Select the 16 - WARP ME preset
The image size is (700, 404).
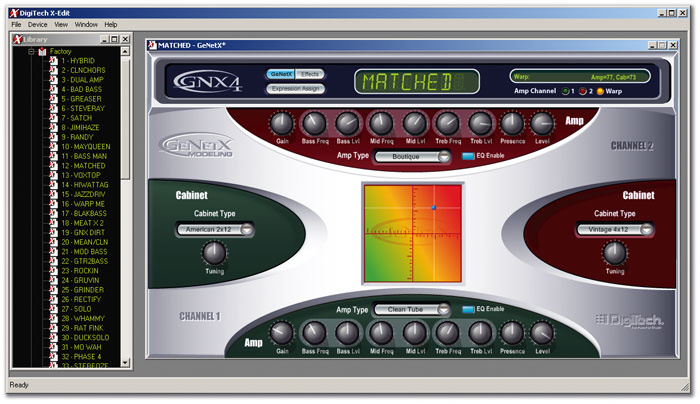click(x=83, y=204)
